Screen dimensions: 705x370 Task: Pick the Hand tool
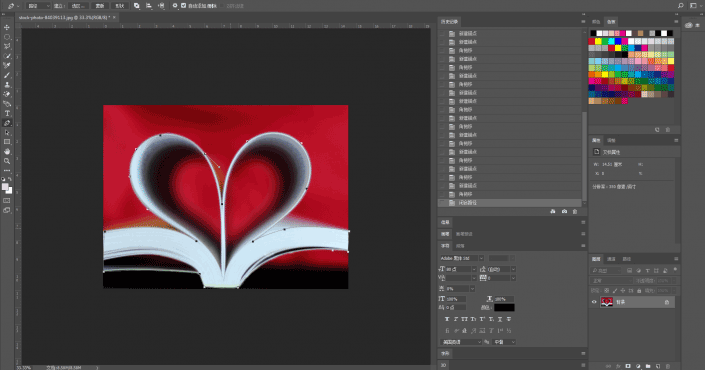[7, 152]
